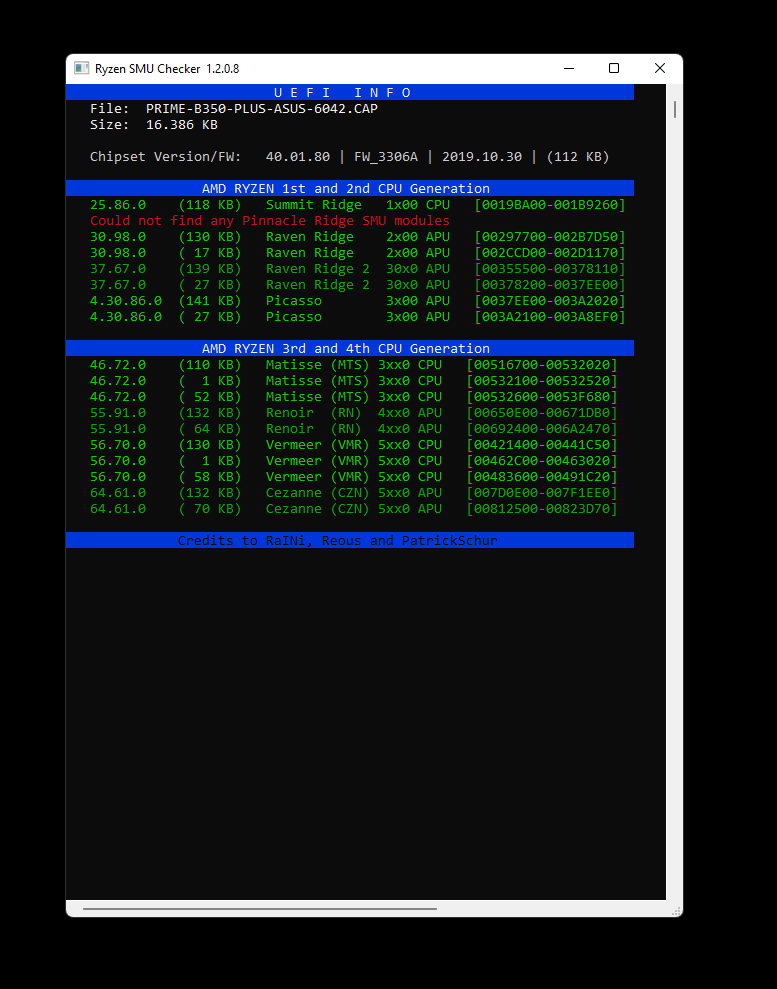Click the red Pinnacle Ridge error line
Screen dimensions: 777x989
click(x=270, y=221)
